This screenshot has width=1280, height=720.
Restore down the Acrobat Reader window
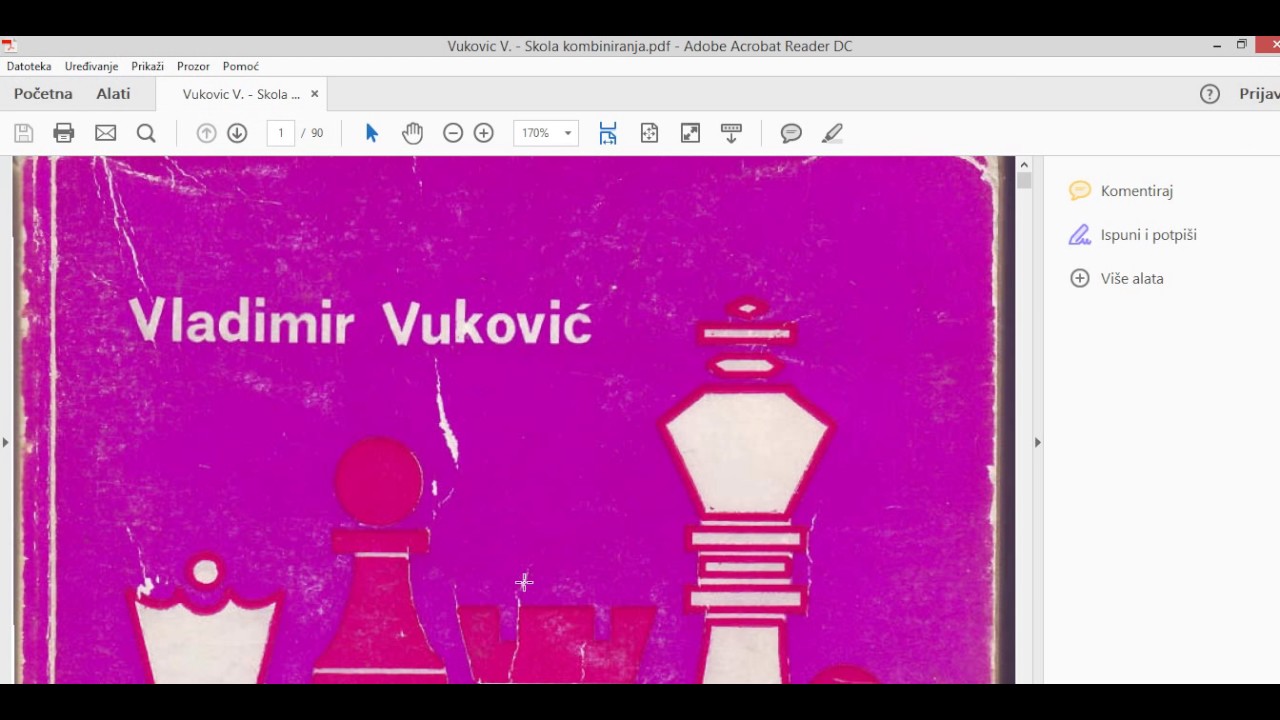(x=1242, y=45)
